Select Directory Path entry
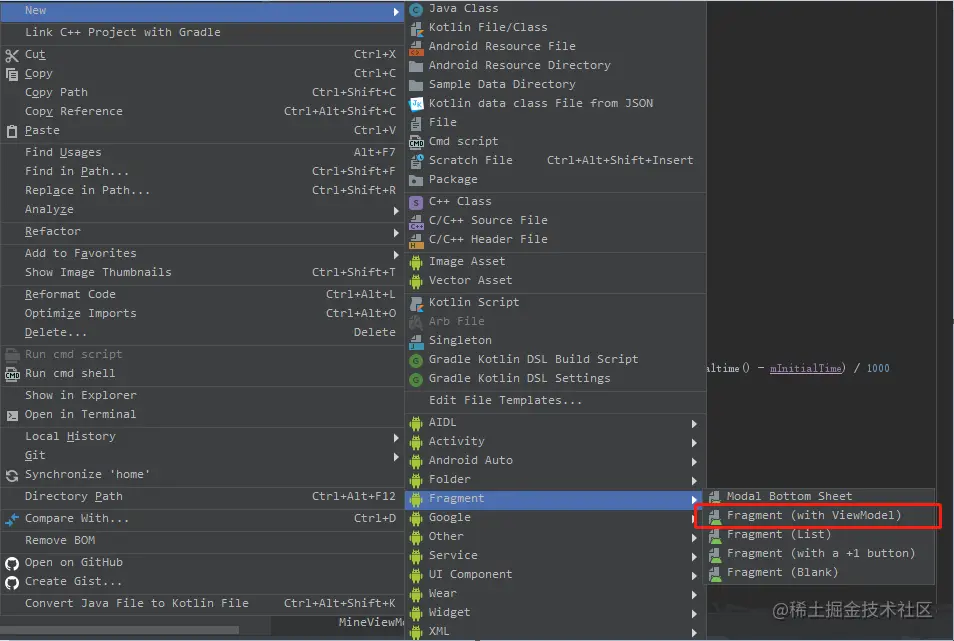This screenshot has height=641, width=954. [201, 496]
